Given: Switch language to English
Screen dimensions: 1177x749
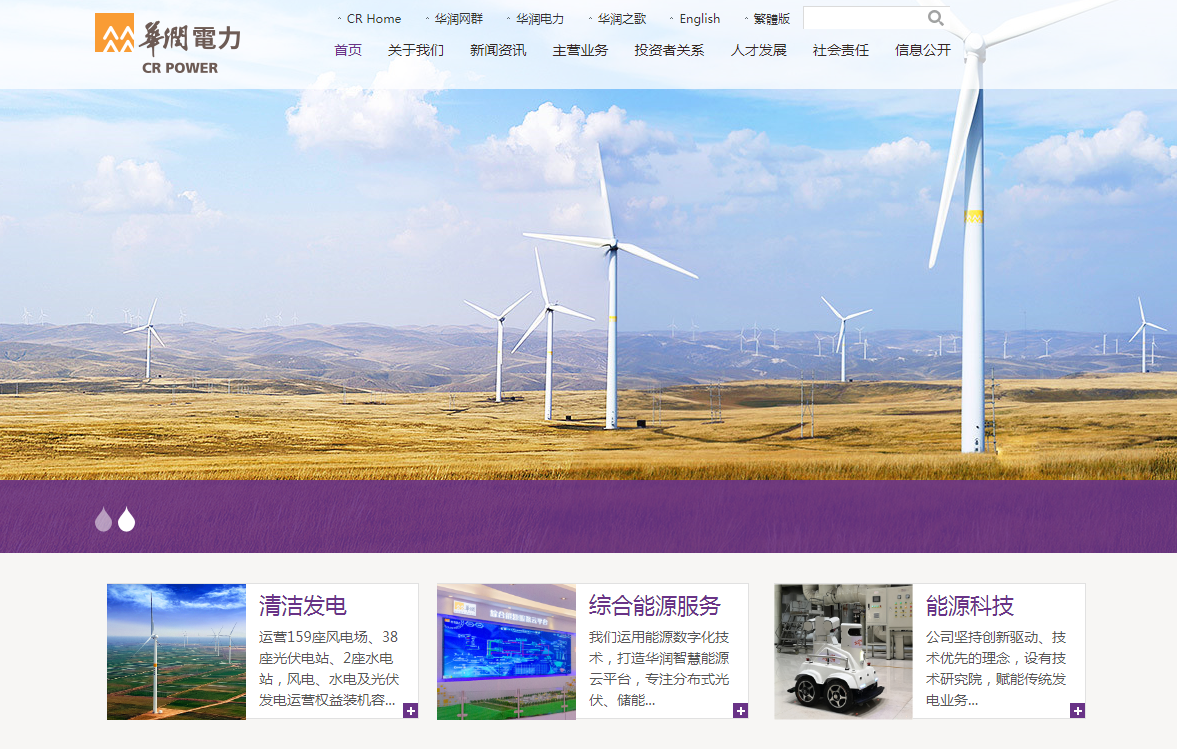Looking at the screenshot, I should pos(699,19).
